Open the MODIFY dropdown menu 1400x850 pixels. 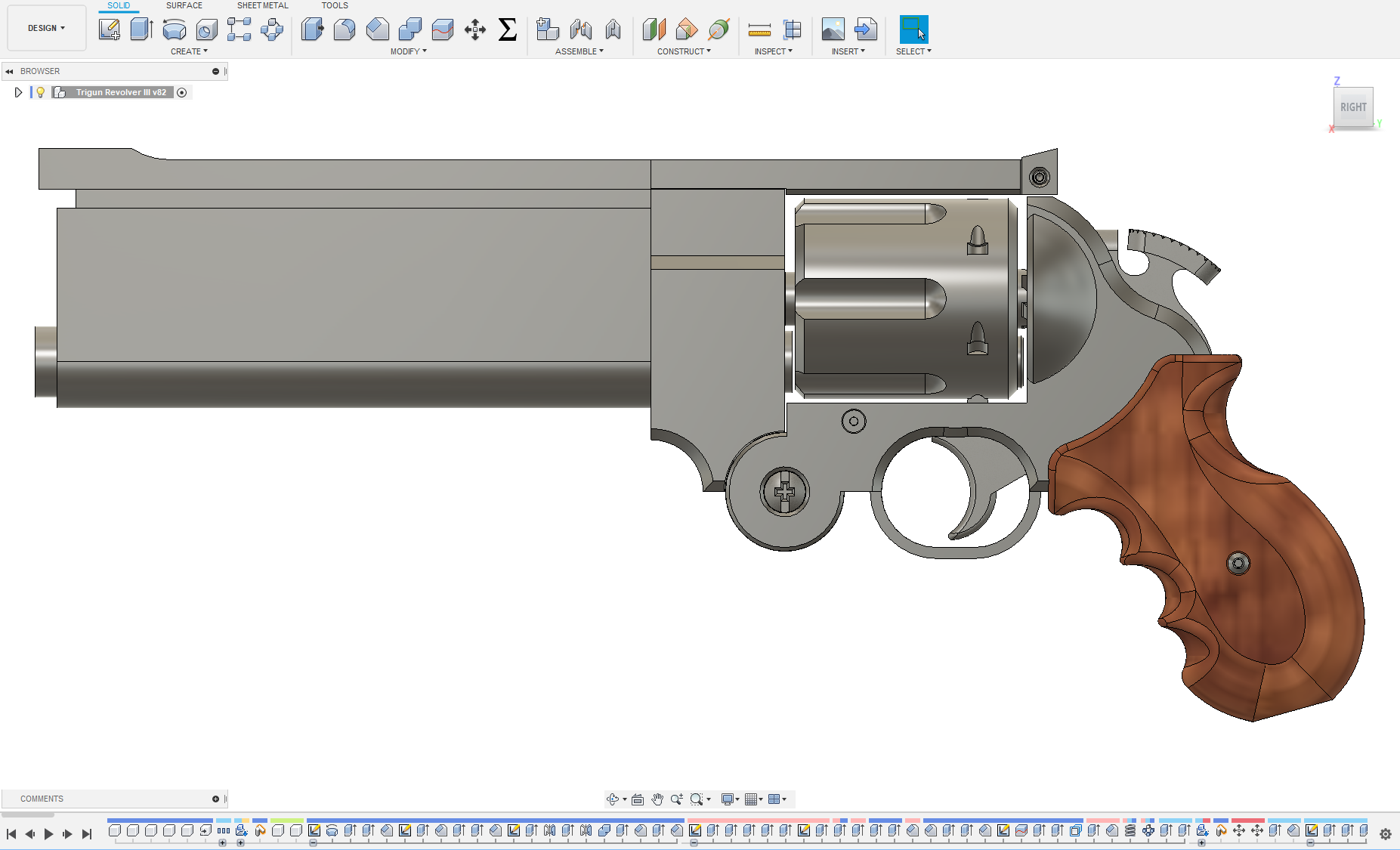coord(408,51)
